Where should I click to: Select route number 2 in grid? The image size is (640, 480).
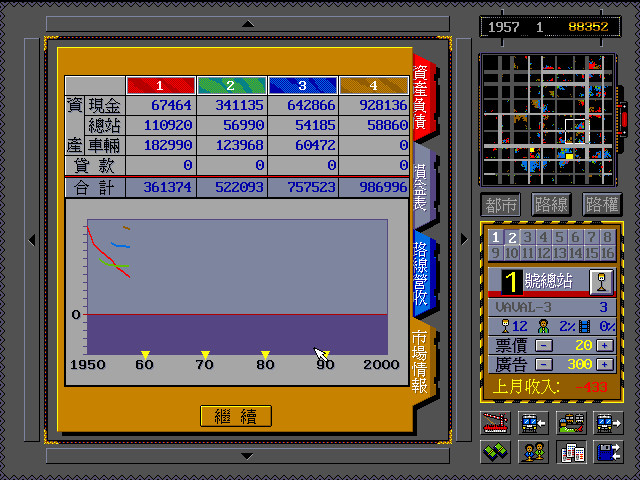click(511, 237)
